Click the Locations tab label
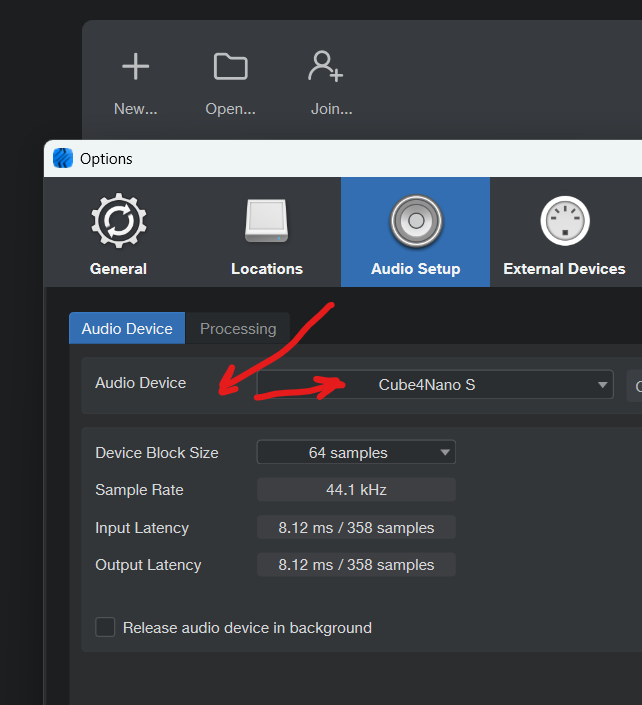Image resolution: width=642 pixels, height=705 pixels. [267, 269]
